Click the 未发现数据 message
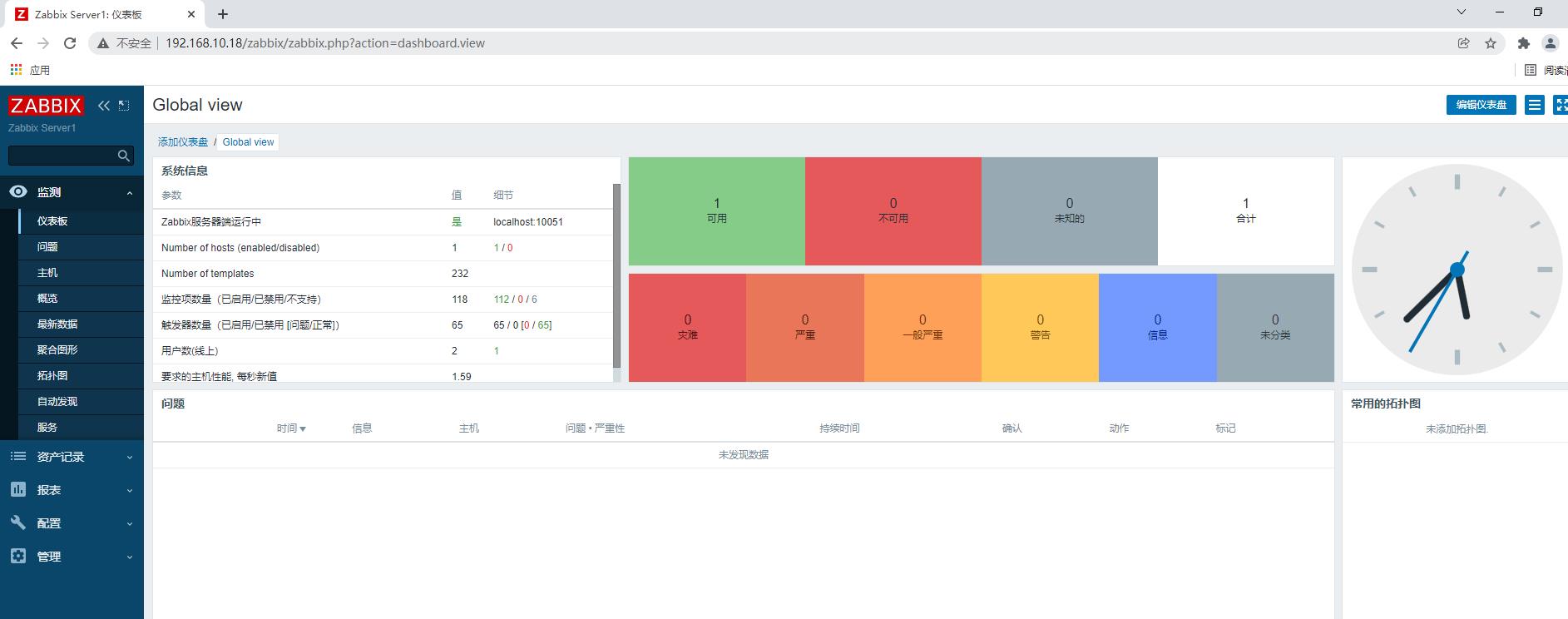The height and width of the screenshot is (619, 1568). (744, 455)
